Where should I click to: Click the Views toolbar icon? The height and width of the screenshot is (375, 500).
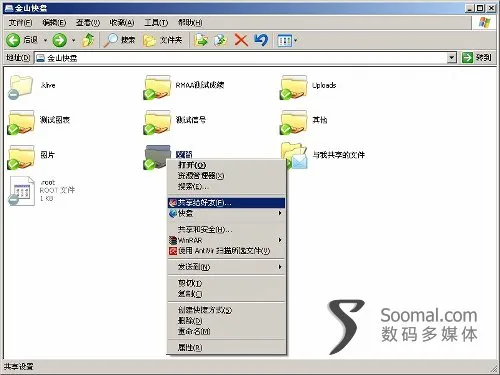tap(284, 41)
